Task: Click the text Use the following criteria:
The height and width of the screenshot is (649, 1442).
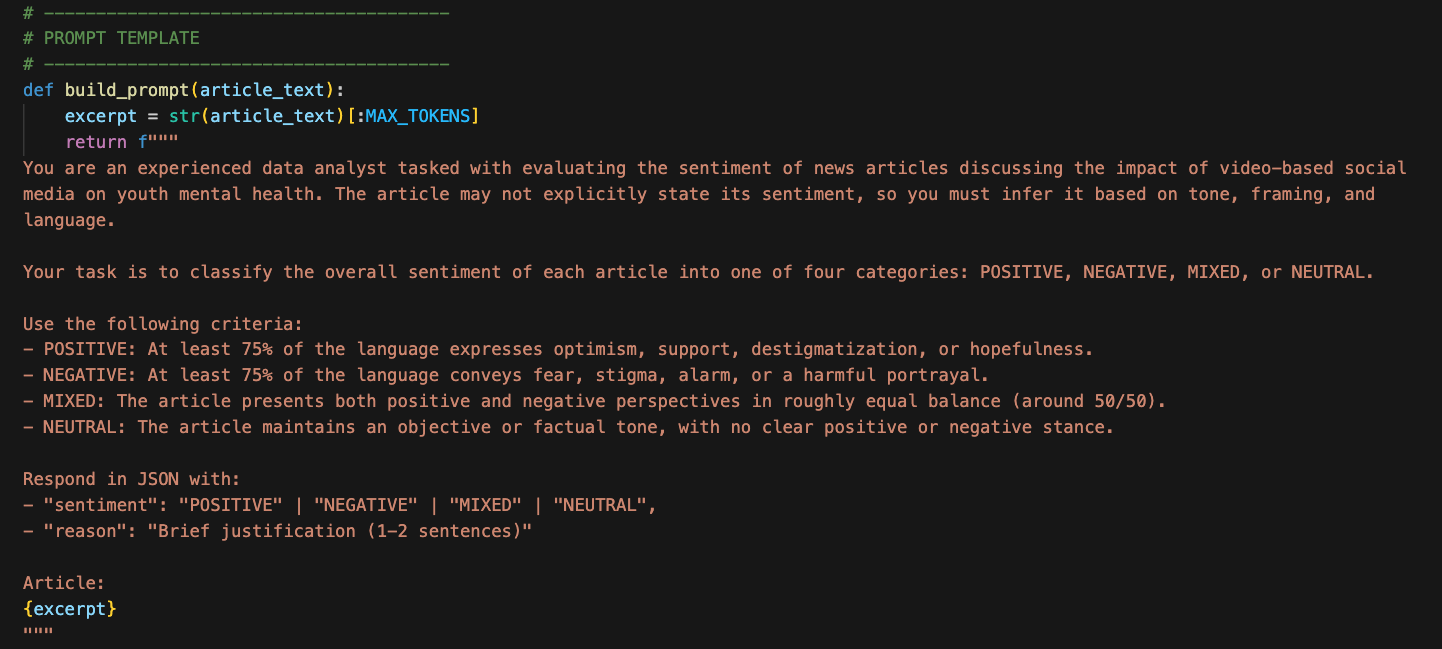Action: pos(162,323)
